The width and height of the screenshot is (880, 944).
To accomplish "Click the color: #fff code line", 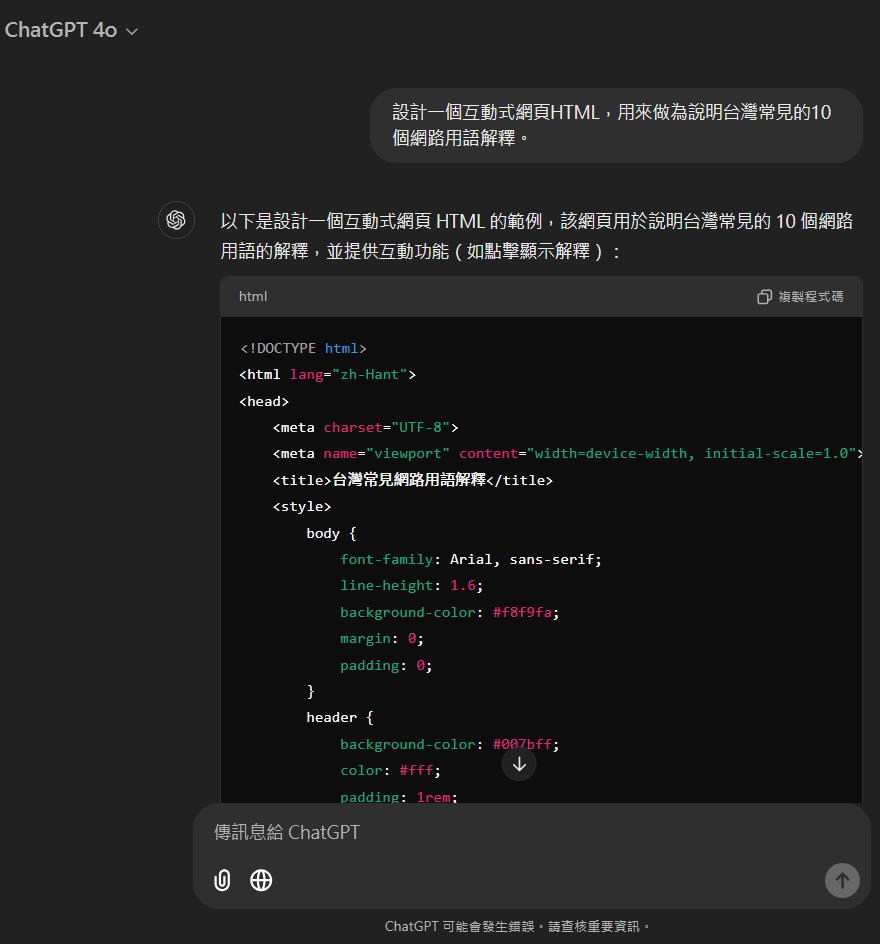I will pyautogui.click(x=390, y=771).
